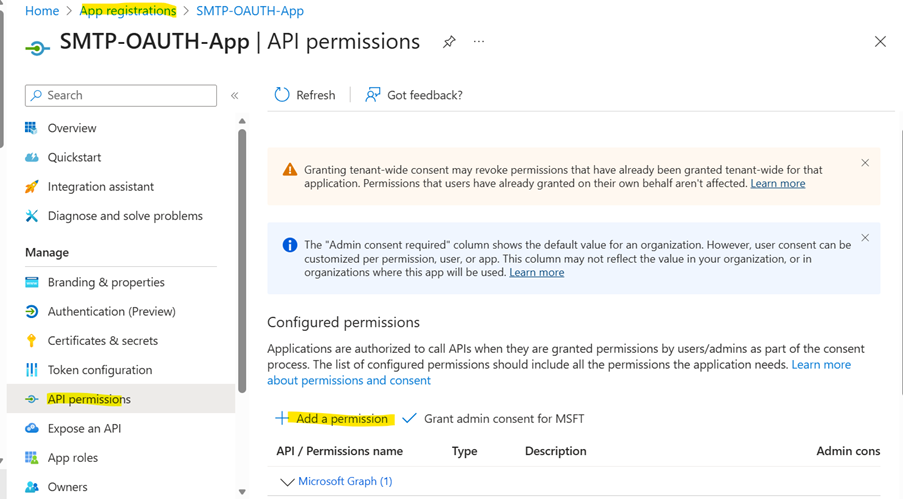This screenshot has height=499, width=903.
Task: Click the feedback person icon
Action: 373,94
